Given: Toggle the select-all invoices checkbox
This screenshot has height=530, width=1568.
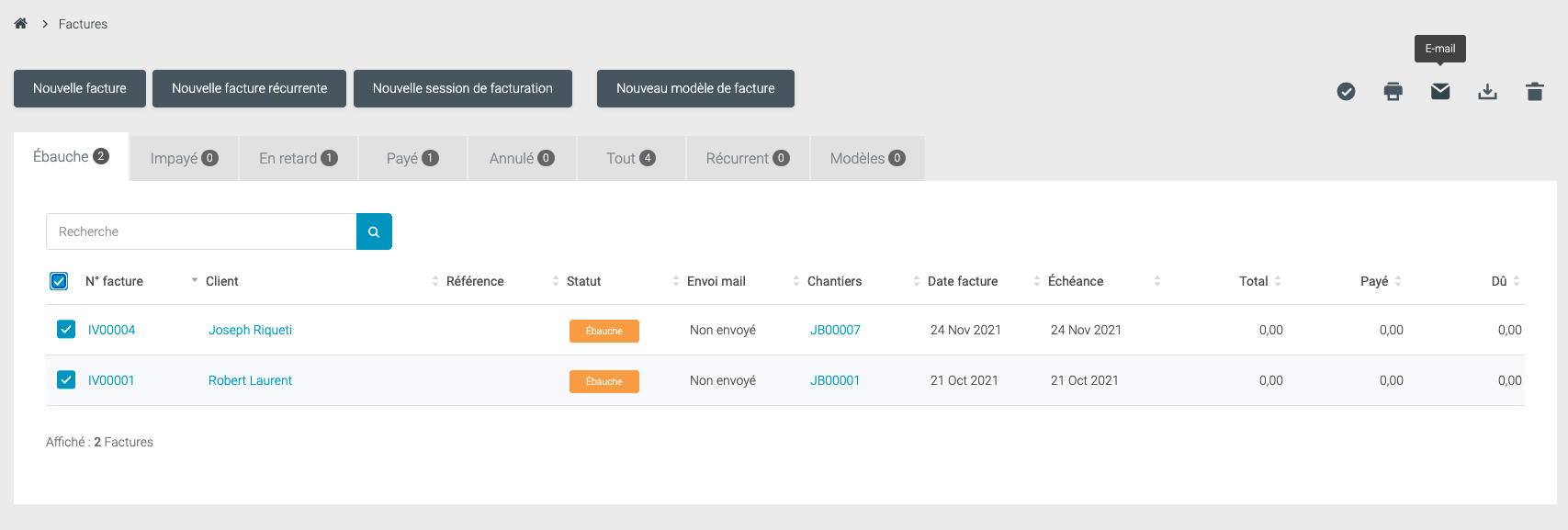Looking at the screenshot, I should click(x=59, y=281).
